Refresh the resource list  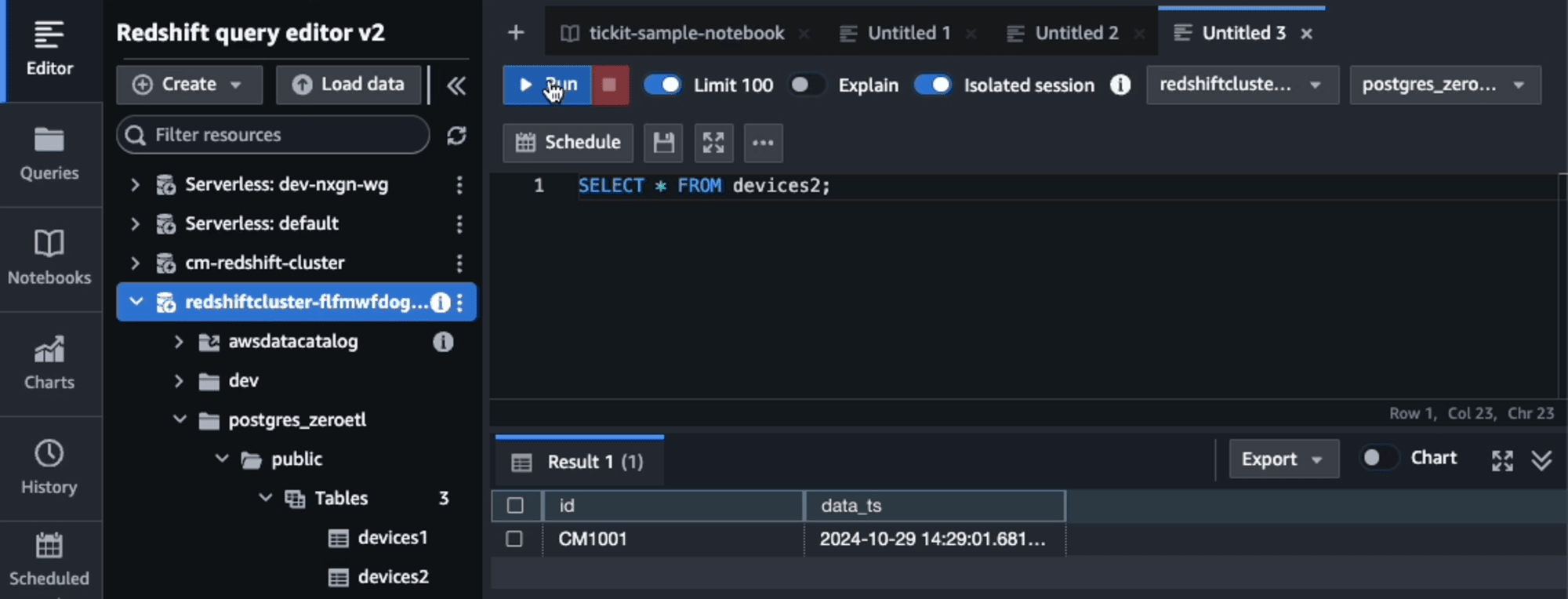point(456,136)
